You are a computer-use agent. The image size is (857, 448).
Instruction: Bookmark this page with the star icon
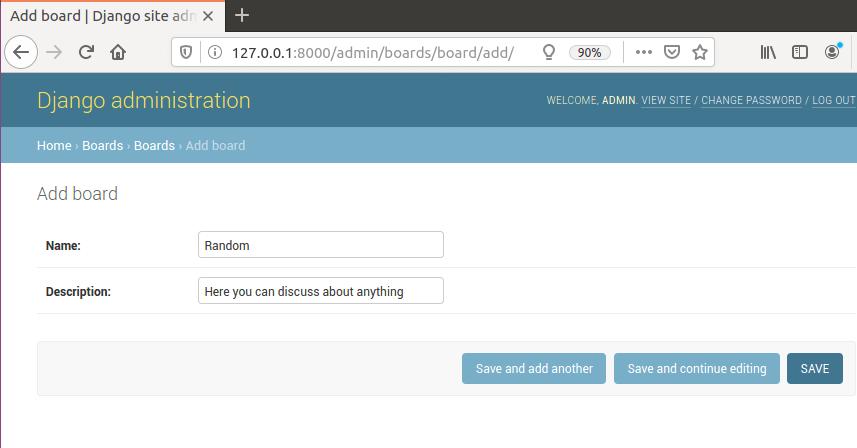point(700,52)
